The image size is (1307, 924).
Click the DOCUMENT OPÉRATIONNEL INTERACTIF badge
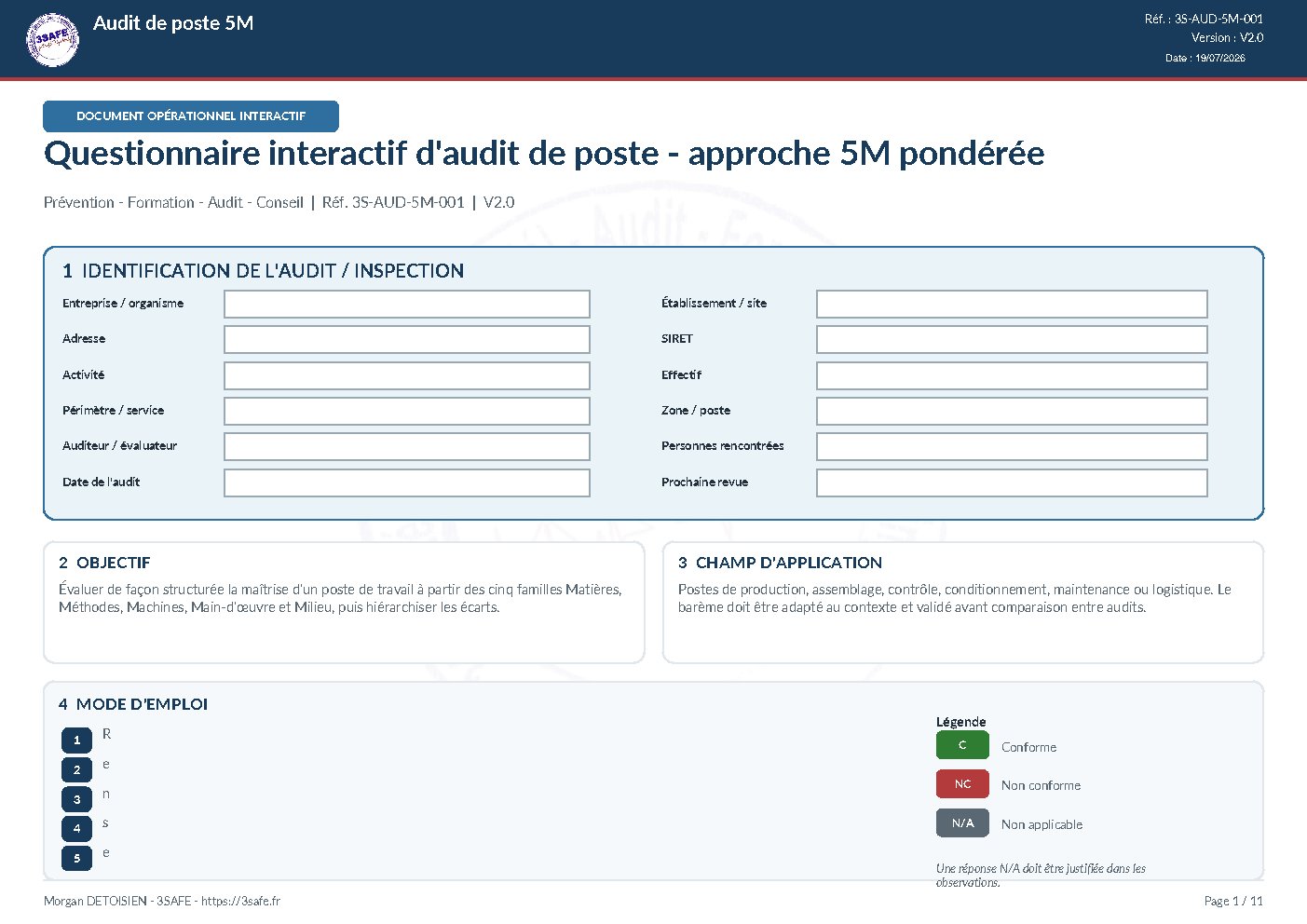coord(191,116)
